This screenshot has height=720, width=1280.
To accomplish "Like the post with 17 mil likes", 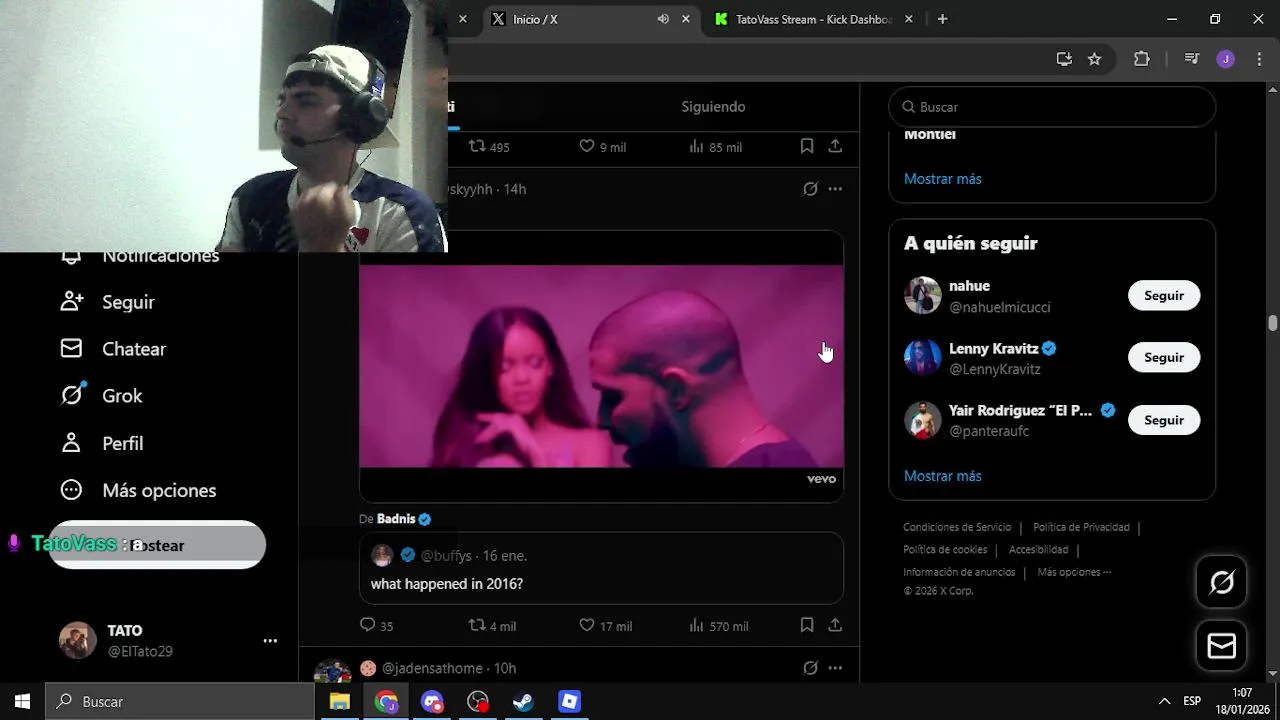I will [605, 626].
